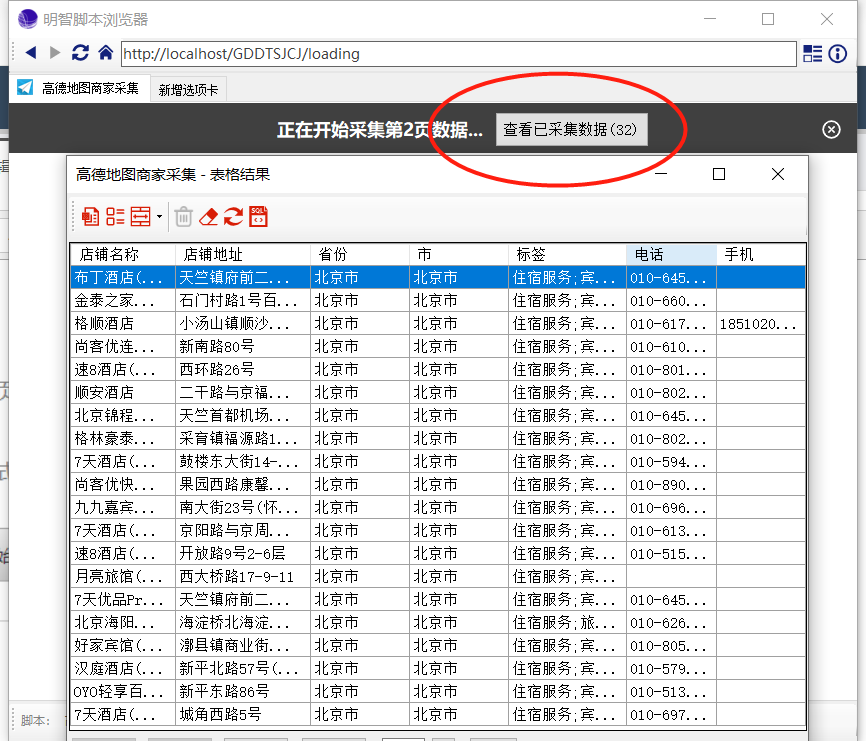Clear the results with the eraser icon

pyautogui.click(x=208, y=216)
